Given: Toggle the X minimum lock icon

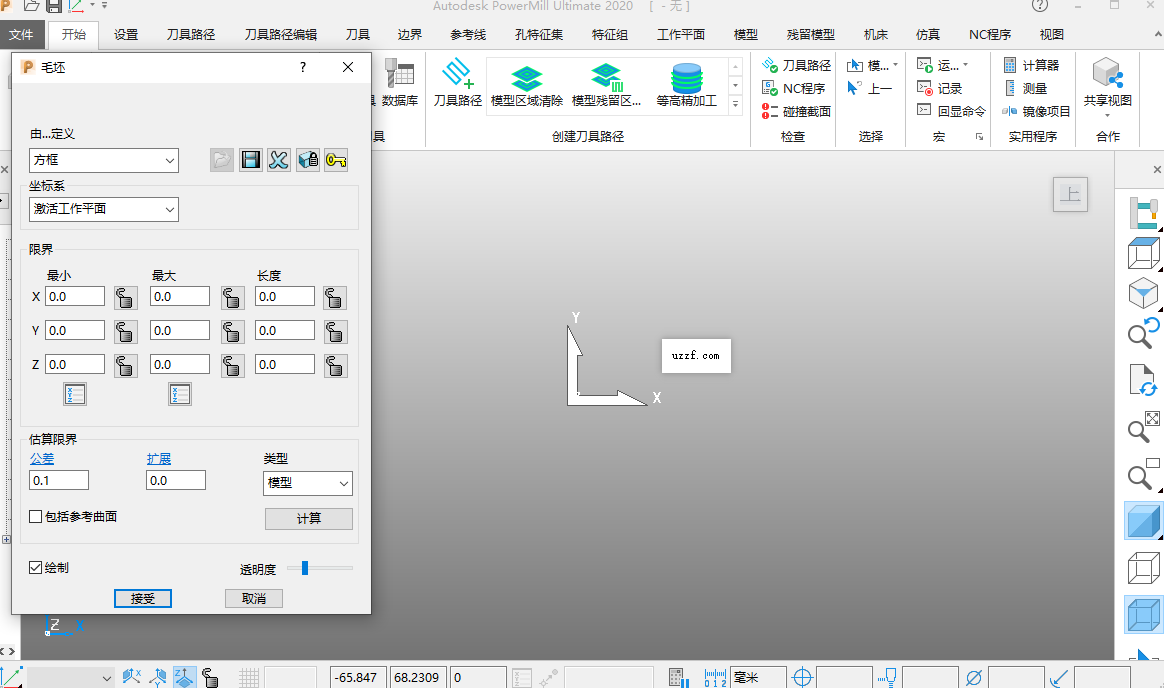Looking at the screenshot, I should 125,296.
